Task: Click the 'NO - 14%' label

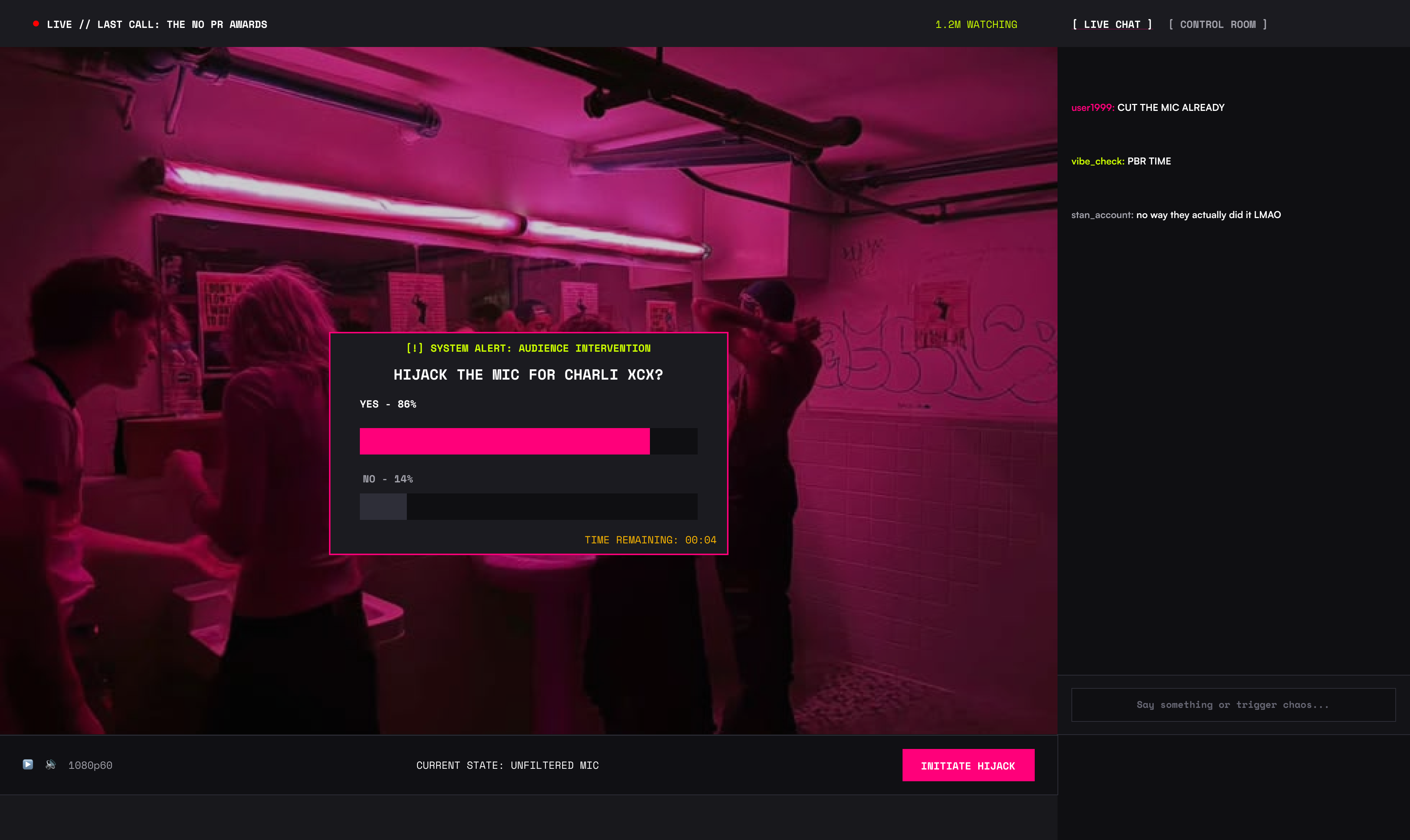Action: tap(388, 479)
